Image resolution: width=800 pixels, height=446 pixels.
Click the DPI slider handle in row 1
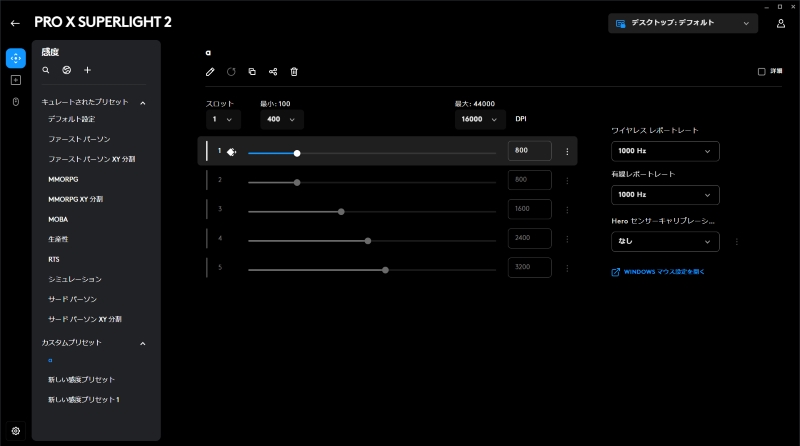(297, 153)
